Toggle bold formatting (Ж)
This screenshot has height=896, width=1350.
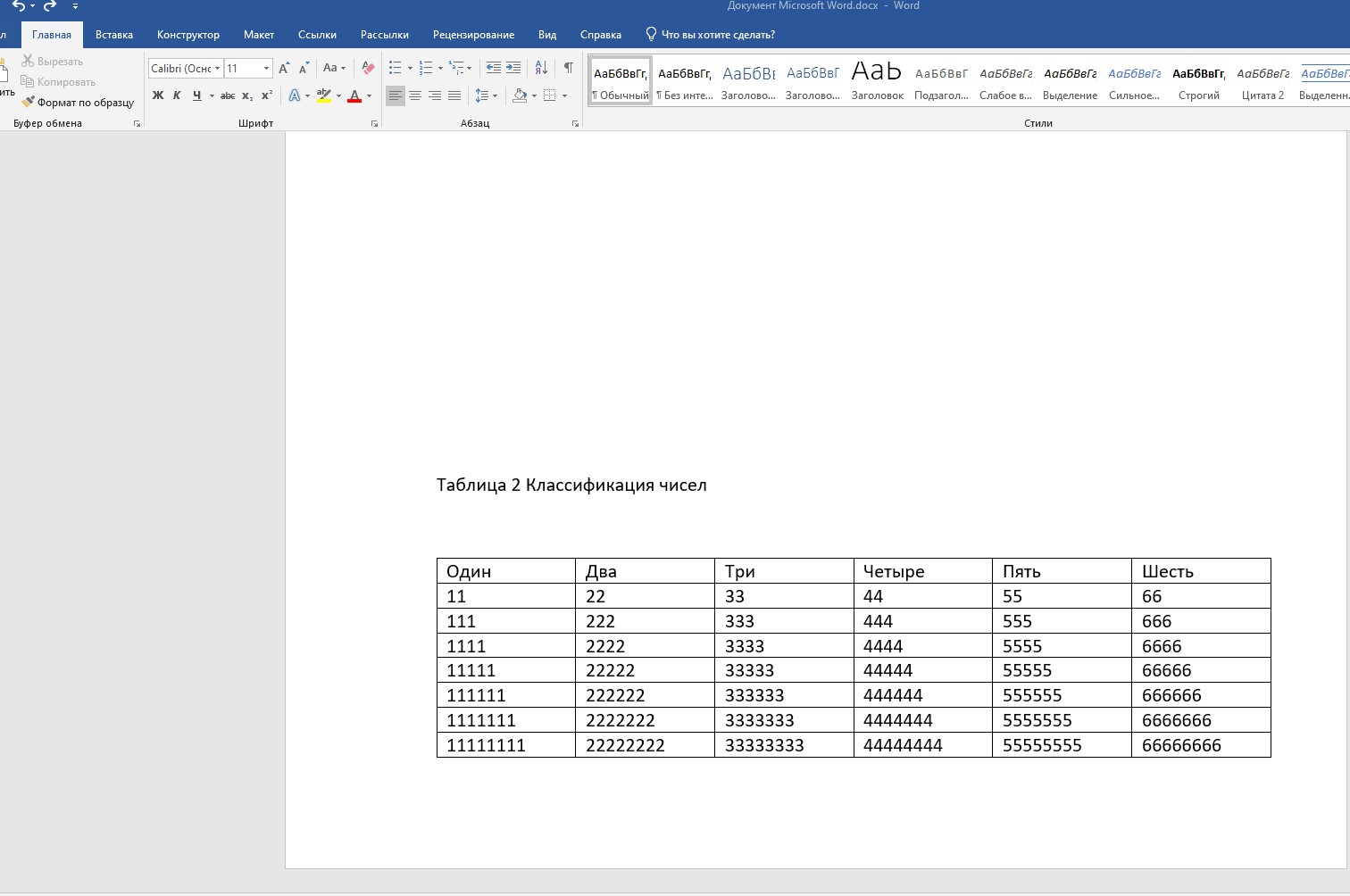158,95
